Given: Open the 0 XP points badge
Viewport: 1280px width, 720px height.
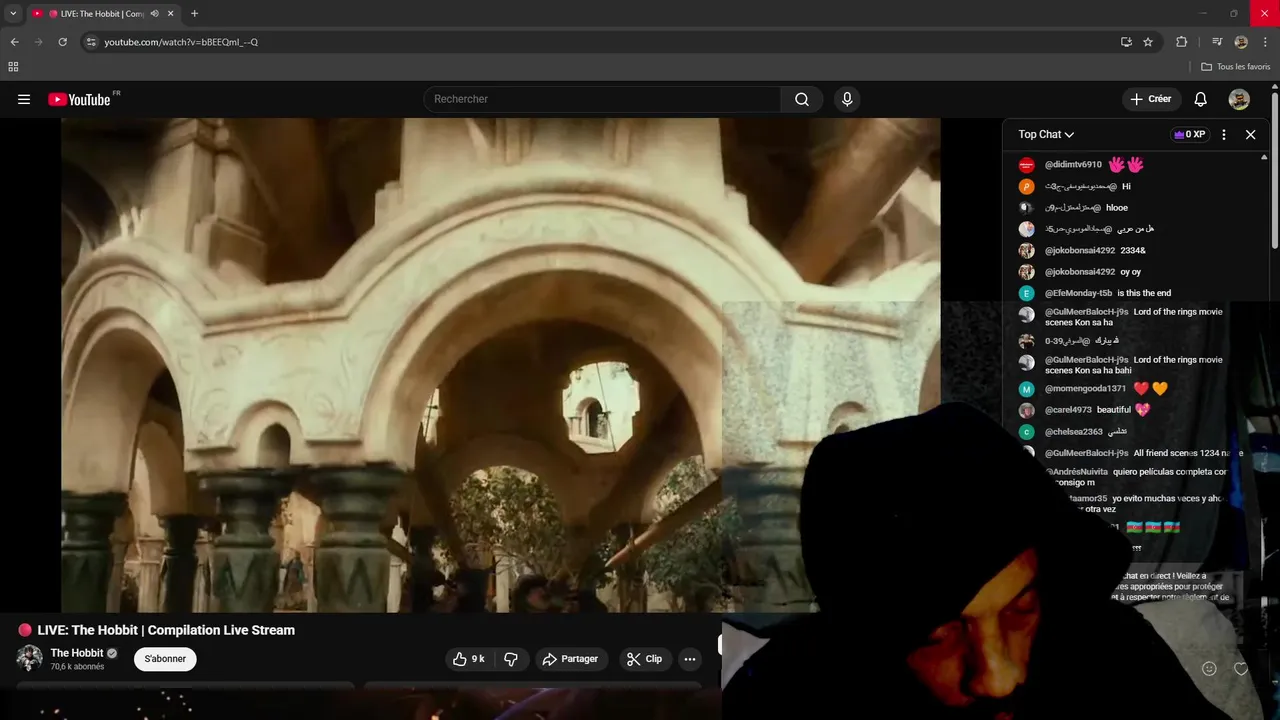Looking at the screenshot, I should click(1189, 134).
